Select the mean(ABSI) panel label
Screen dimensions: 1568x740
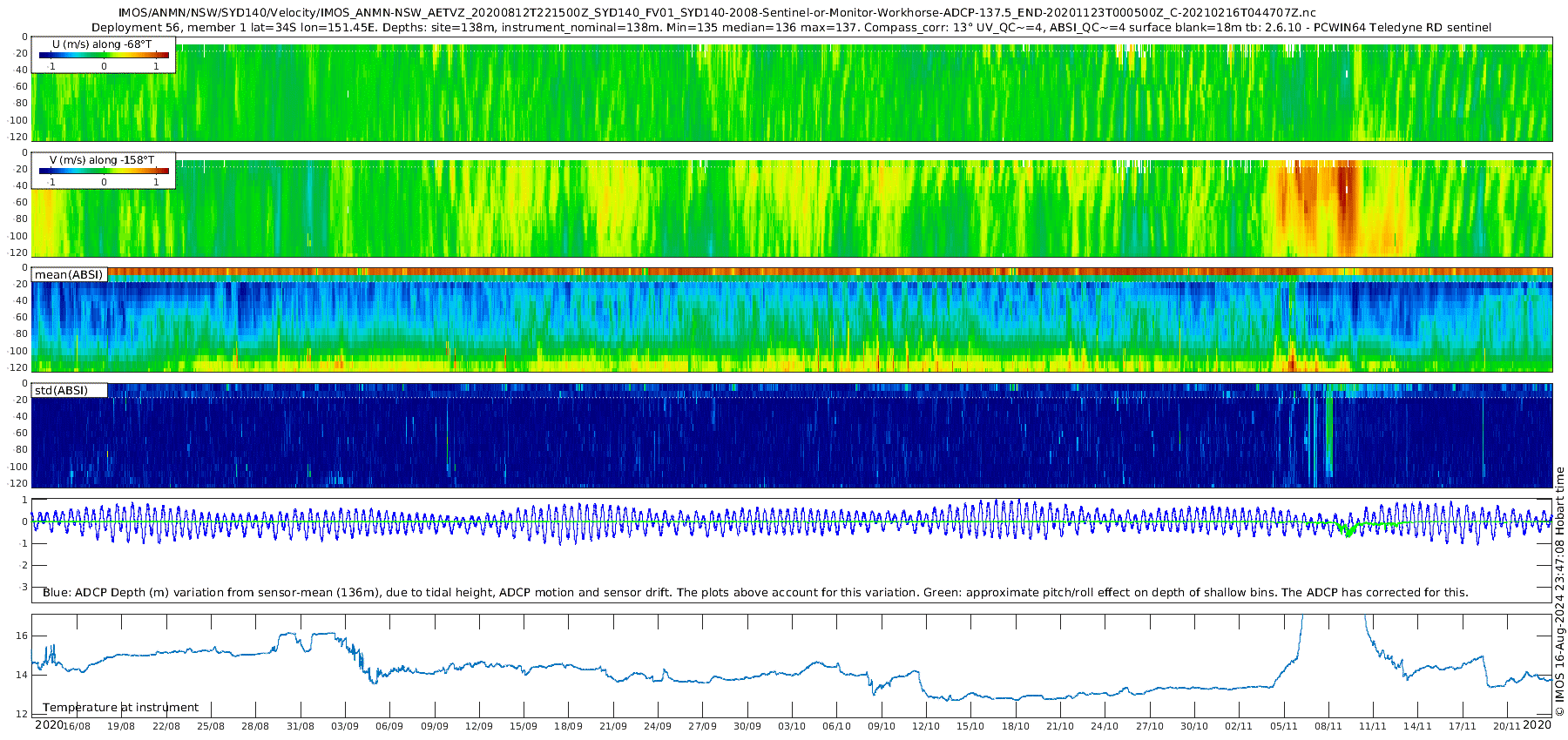[x=69, y=274]
